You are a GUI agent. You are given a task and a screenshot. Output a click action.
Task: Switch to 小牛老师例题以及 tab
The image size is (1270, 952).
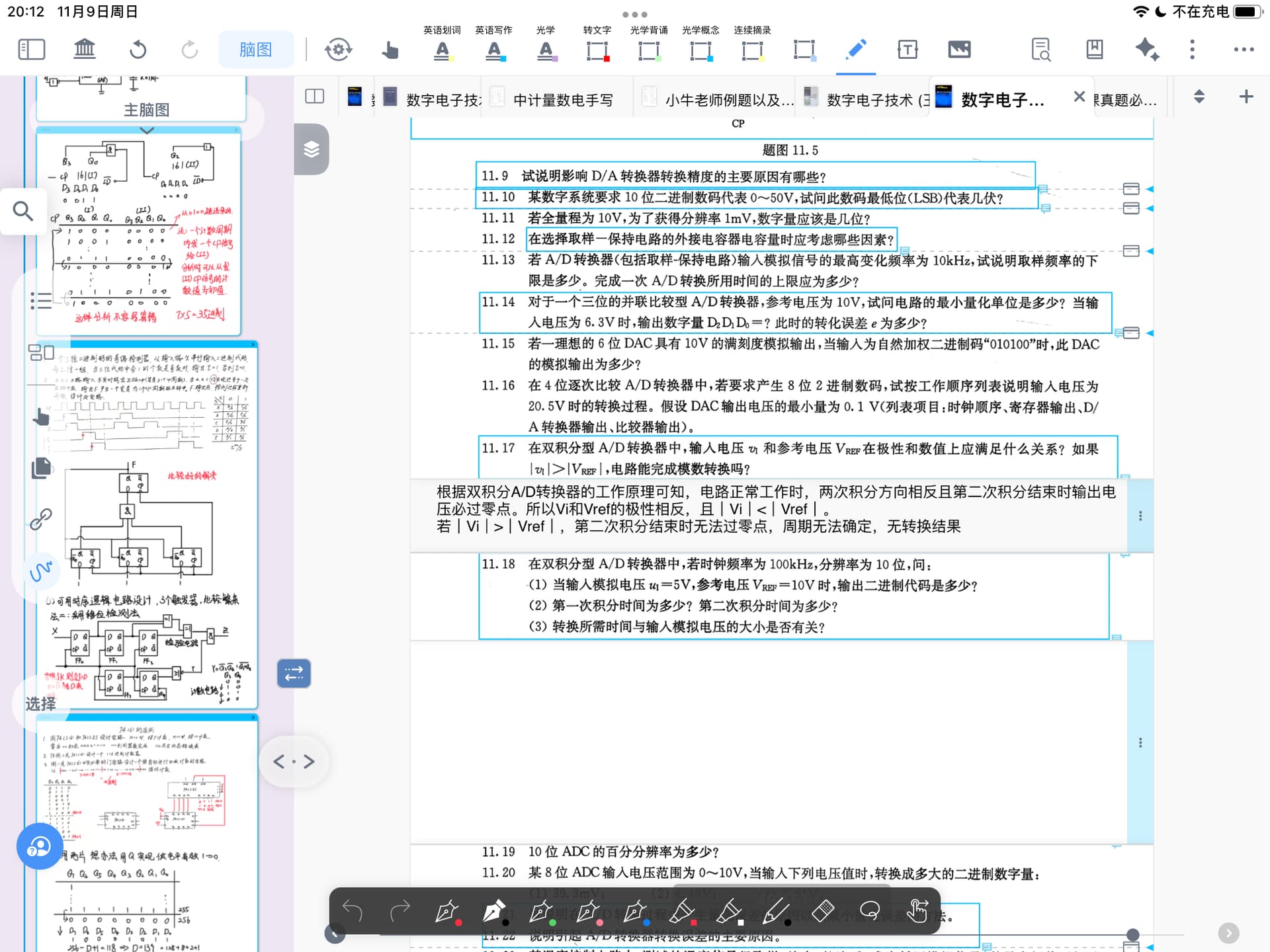coord(728,100)
